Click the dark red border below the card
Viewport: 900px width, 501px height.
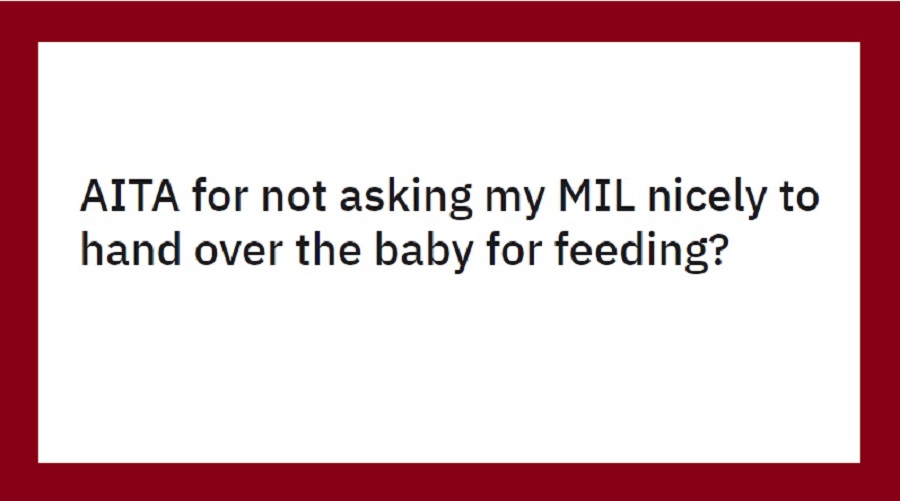(x=450, y=481)
